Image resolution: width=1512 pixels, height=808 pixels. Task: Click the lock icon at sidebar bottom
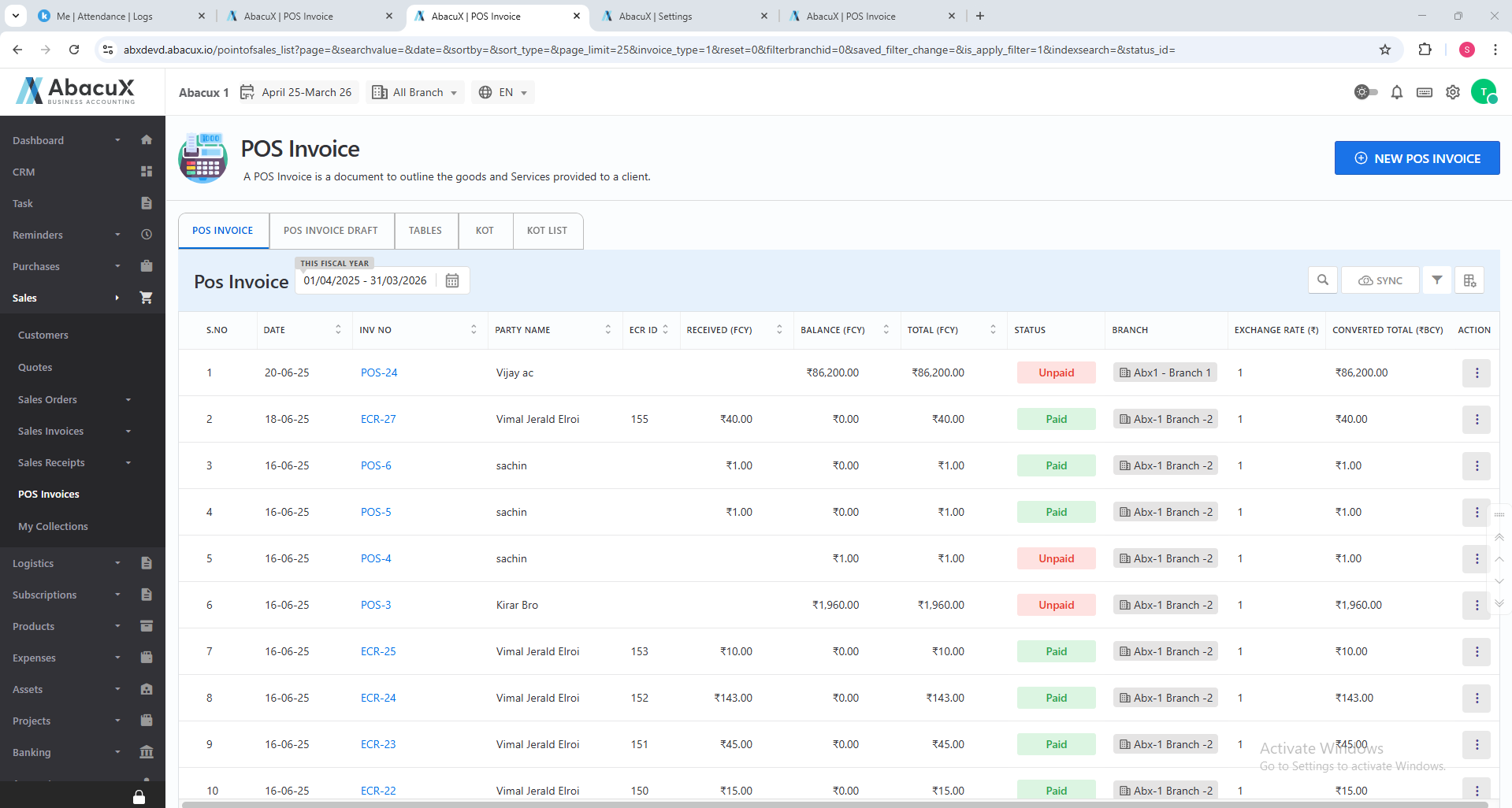click(x=139, y=797)
